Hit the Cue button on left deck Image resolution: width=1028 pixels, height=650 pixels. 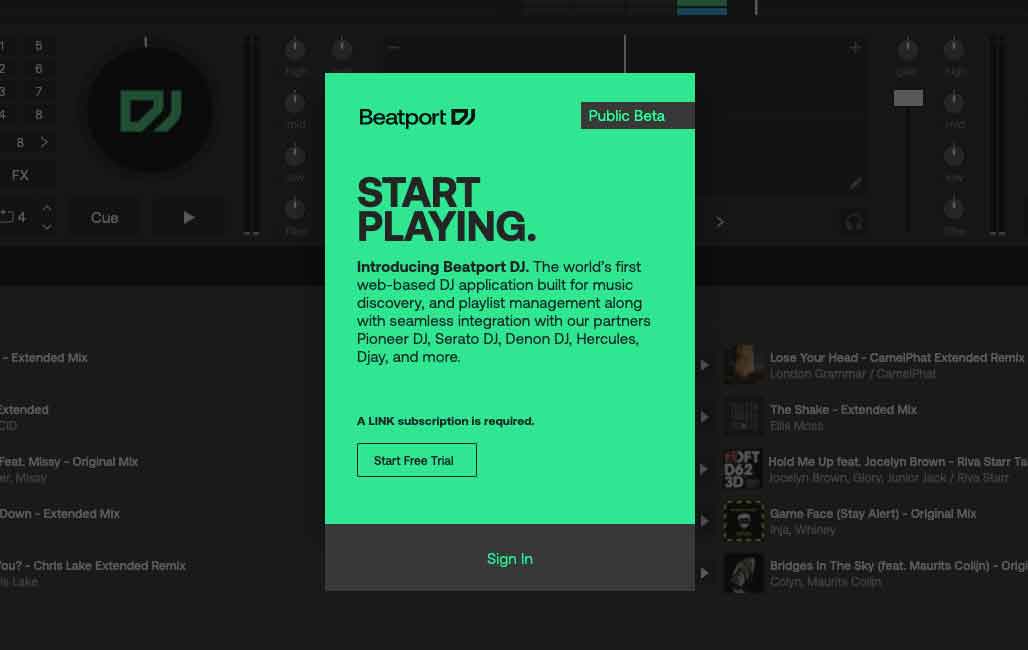pos(104,218)
